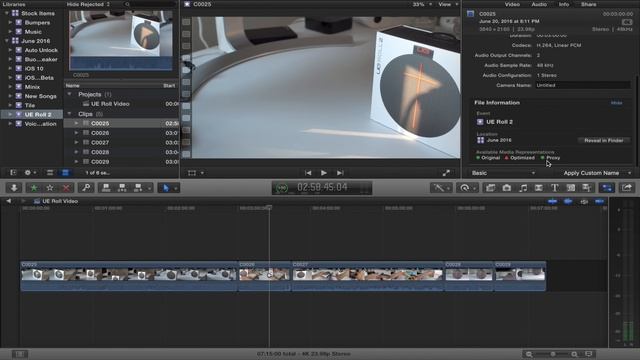This screenshot has width=640, height=360.
Task: Open clip appearance options icon
Action: (589, 354)
